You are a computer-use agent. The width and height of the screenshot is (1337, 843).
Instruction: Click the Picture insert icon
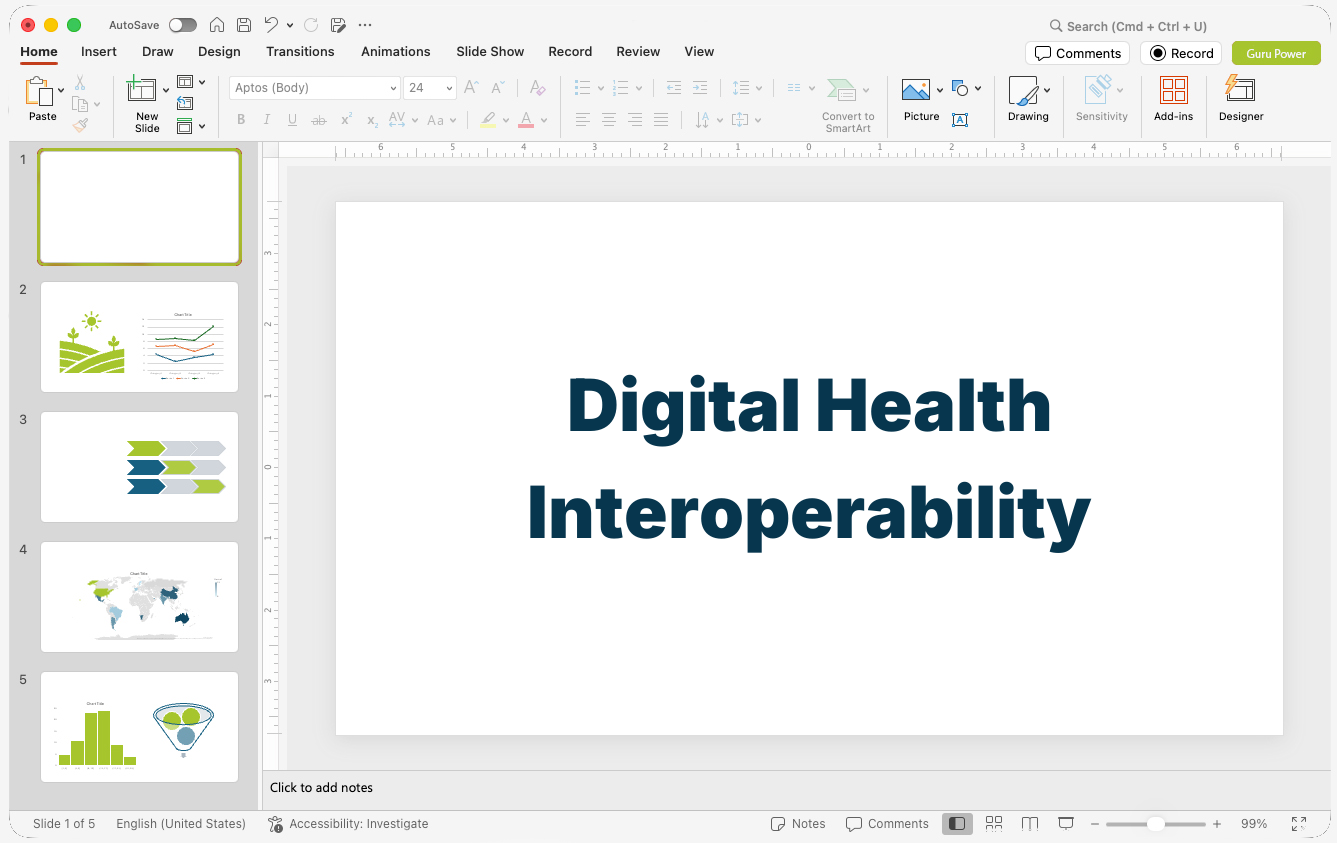[x=916, y=90]
